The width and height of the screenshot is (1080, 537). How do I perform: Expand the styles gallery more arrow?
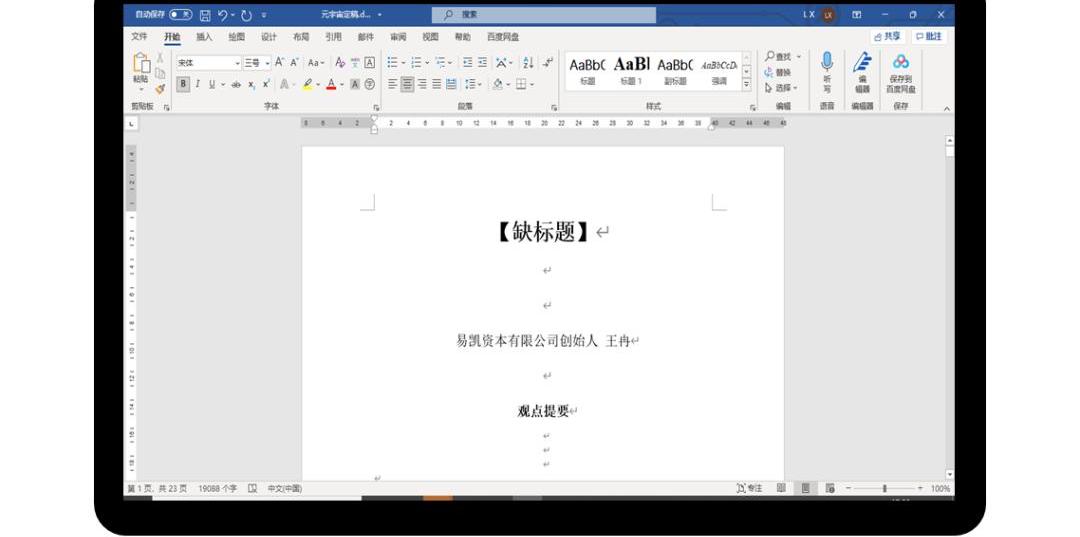coord(746,85)
